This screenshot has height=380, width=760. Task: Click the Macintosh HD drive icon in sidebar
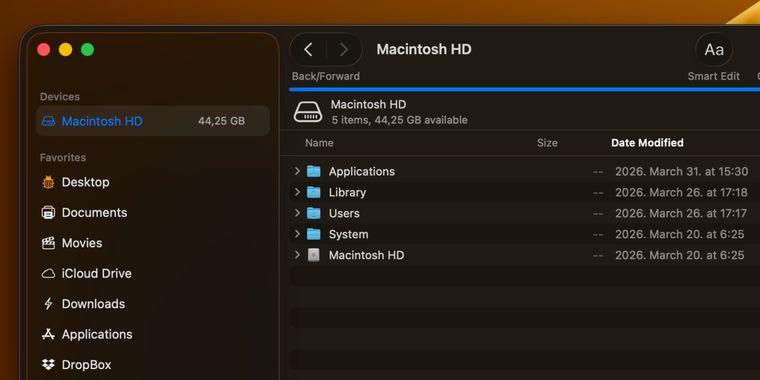[x=48, y=121]
